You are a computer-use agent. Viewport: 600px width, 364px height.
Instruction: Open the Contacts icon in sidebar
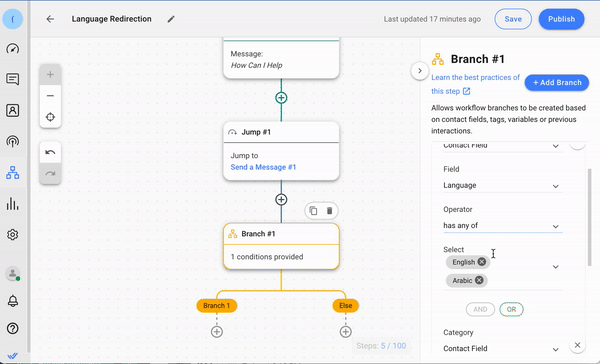click(13, 110)
